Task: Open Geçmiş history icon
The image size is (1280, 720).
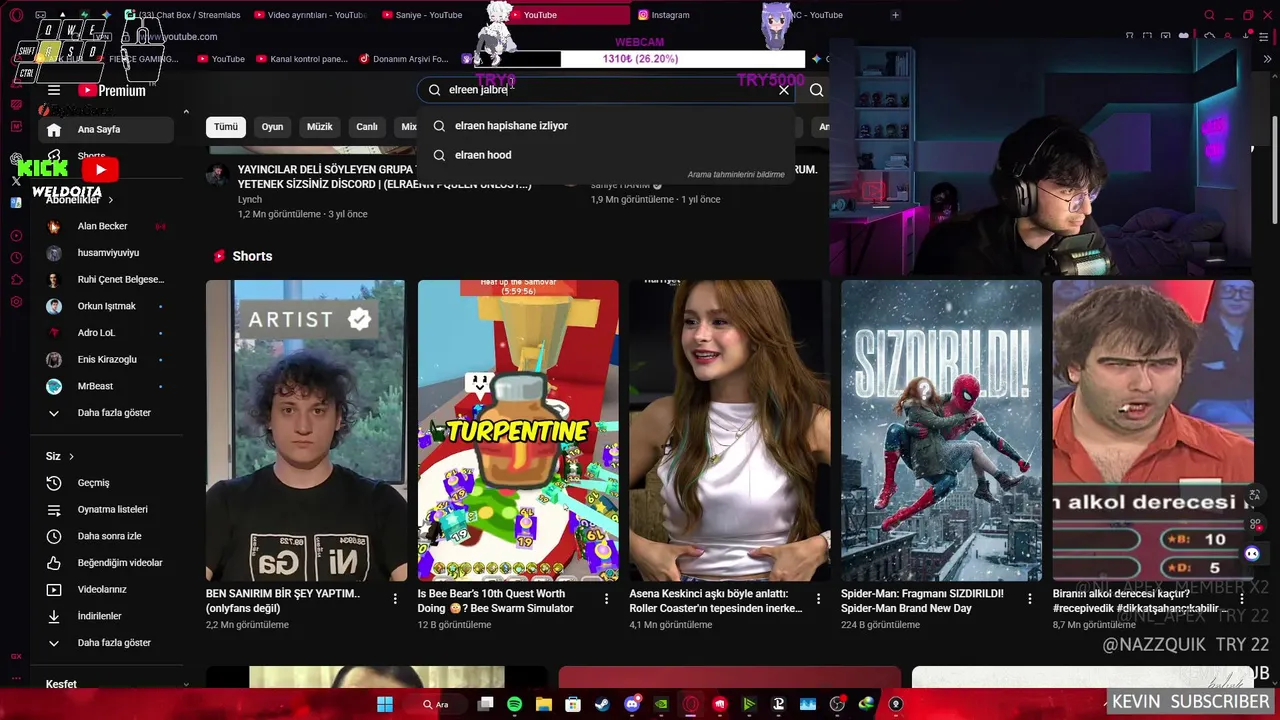Action: (x=54, y=483)
